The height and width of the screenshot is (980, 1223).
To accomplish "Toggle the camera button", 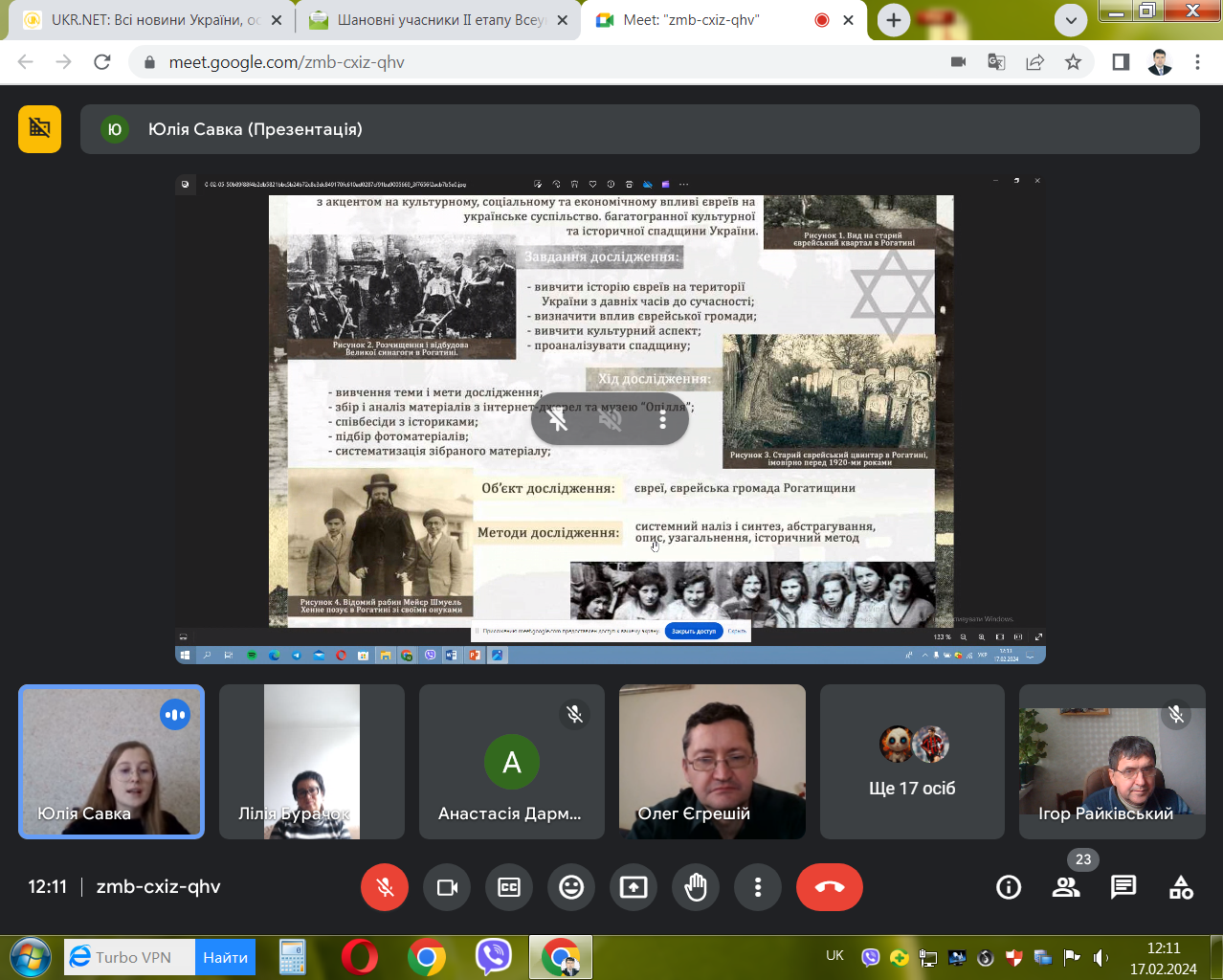I will tap(447, 887).
